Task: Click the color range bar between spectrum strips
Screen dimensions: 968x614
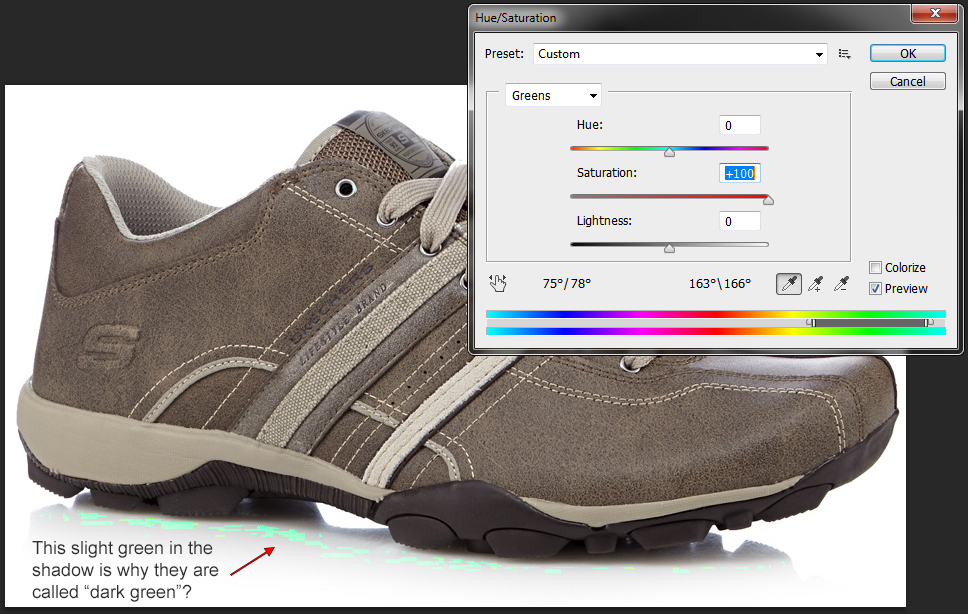Action: click(716, 323)
